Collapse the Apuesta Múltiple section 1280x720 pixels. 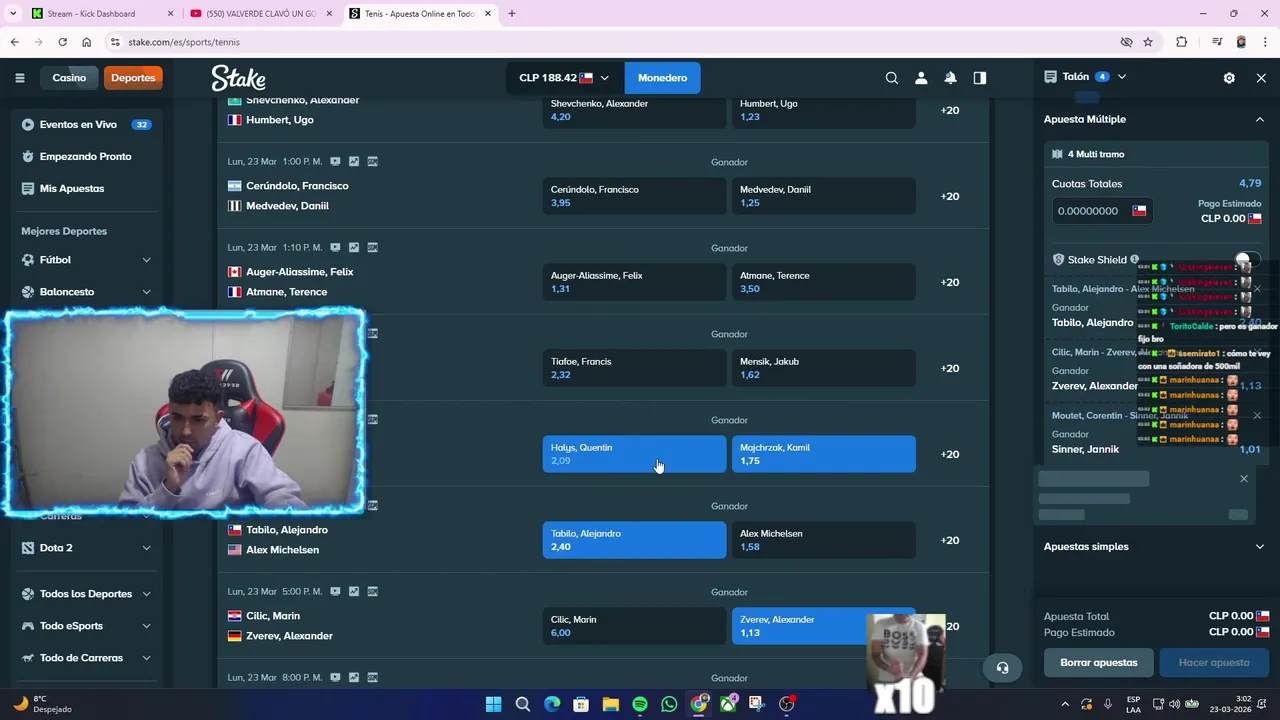pos(1260,119)
